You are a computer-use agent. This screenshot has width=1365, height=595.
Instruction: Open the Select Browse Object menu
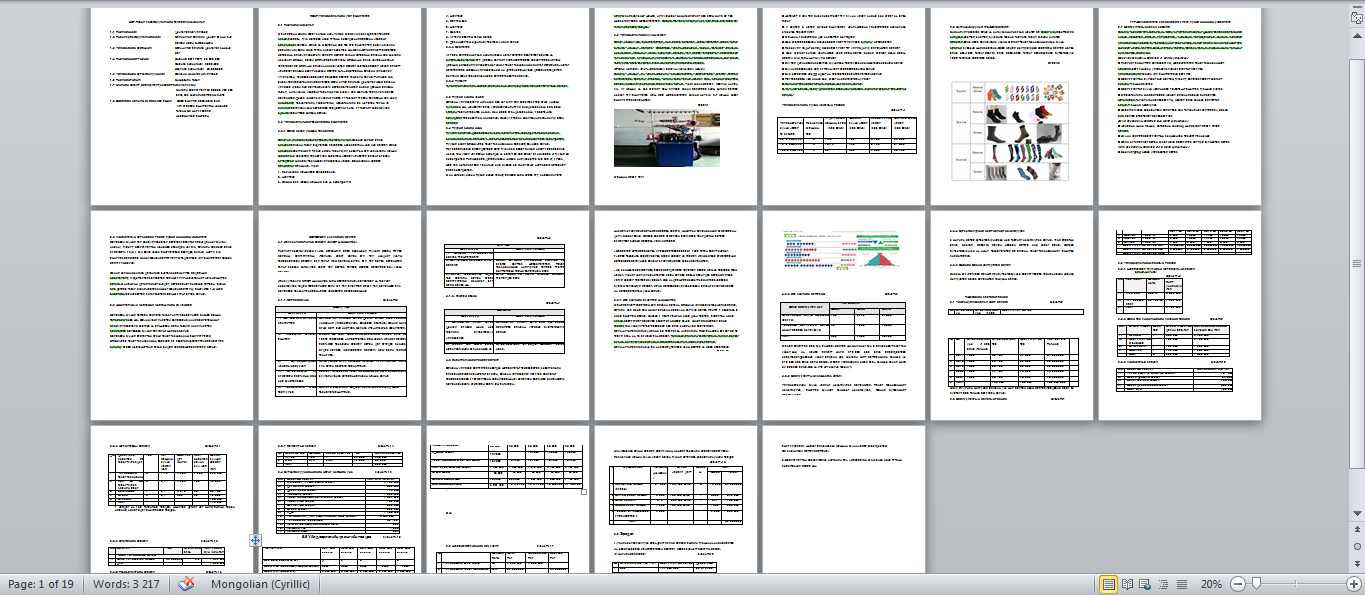(1356, 547)
